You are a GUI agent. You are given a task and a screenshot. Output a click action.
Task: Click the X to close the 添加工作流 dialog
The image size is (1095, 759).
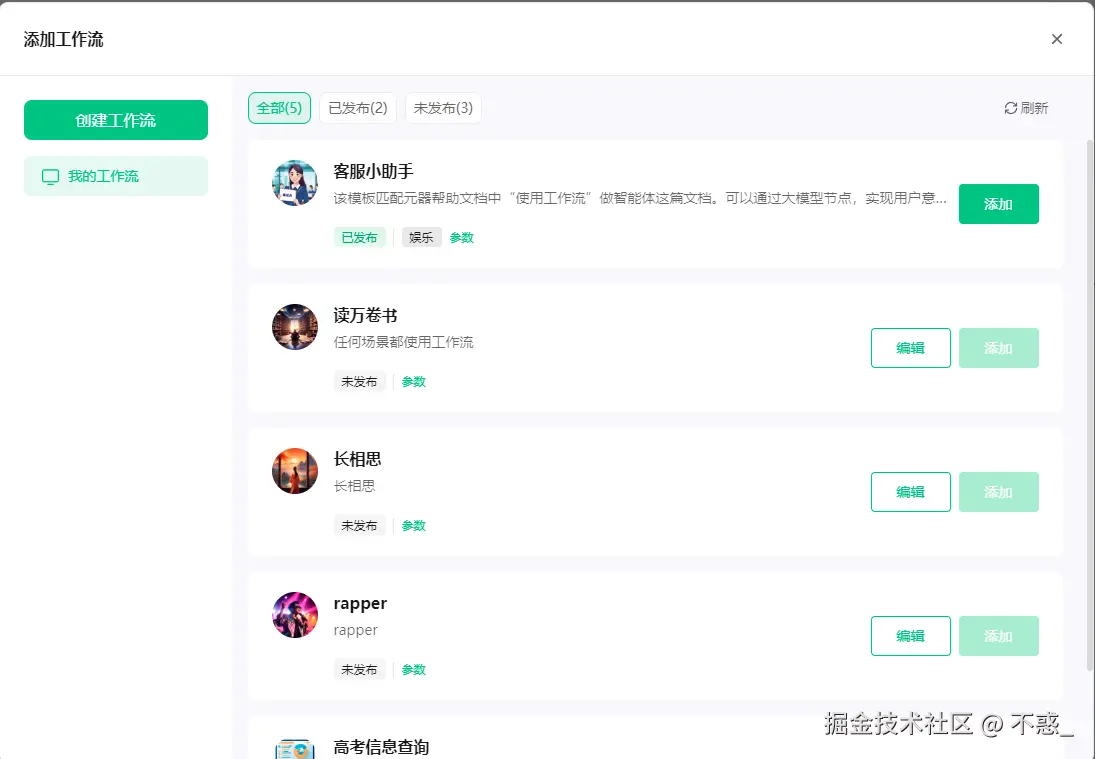coord(1057,39)
